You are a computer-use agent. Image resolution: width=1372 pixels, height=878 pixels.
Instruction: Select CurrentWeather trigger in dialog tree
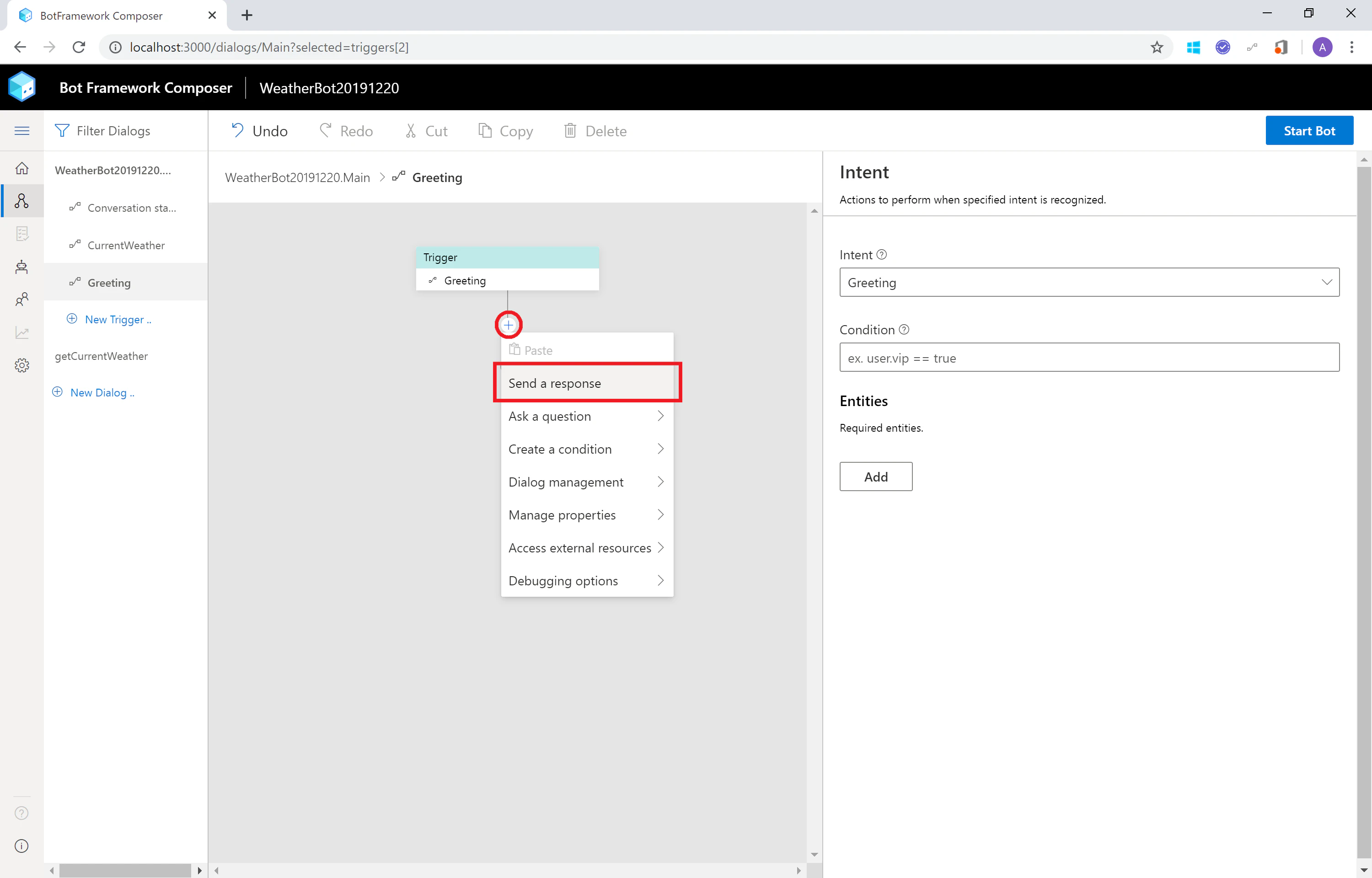125,245
